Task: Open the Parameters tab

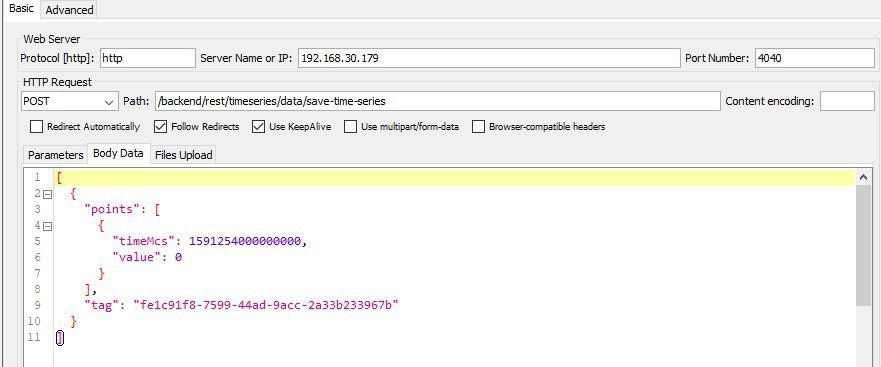Action: coord(56,155)
